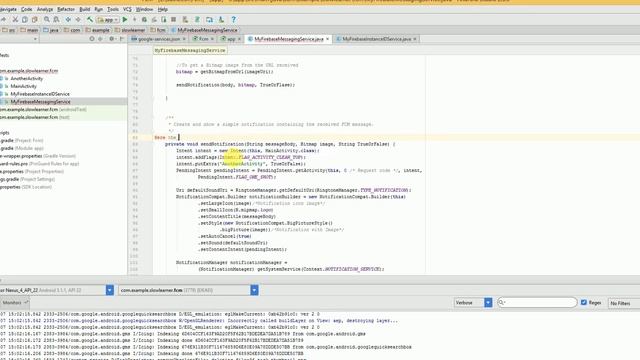Open the No Filters dropdown
This screenshot has height=360, width=640.
pyautogui.click(x=624, y=303)
